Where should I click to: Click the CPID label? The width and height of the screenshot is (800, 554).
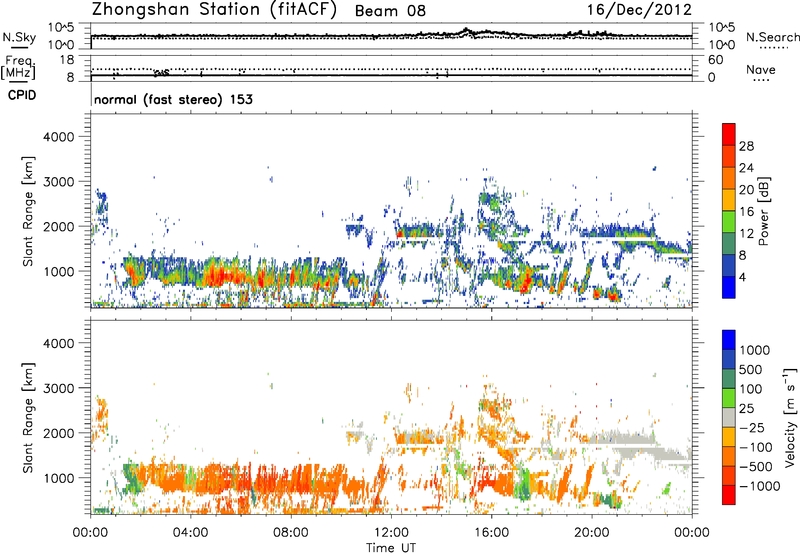coord(21,95)
